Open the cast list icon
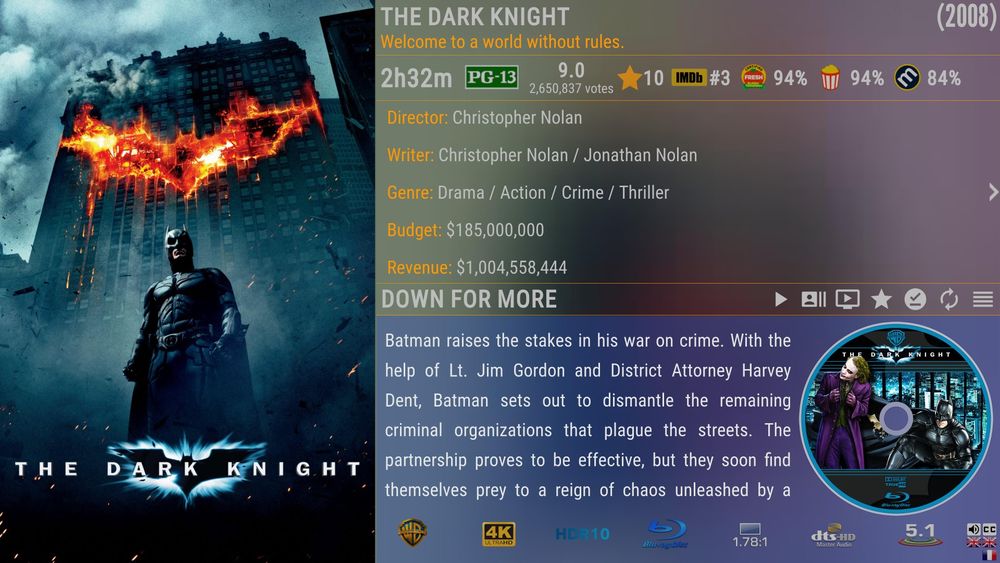 (814, 299)
